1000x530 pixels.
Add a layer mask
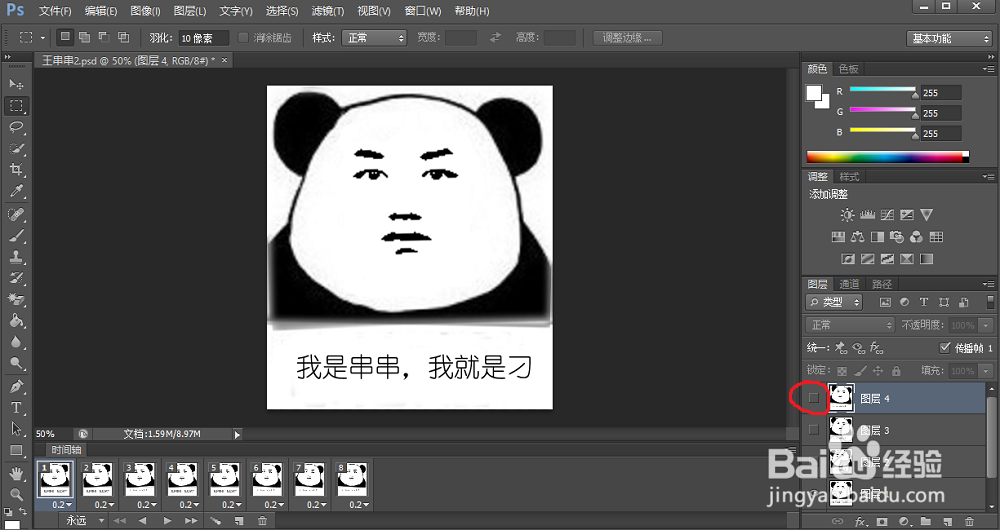point(882,521)
